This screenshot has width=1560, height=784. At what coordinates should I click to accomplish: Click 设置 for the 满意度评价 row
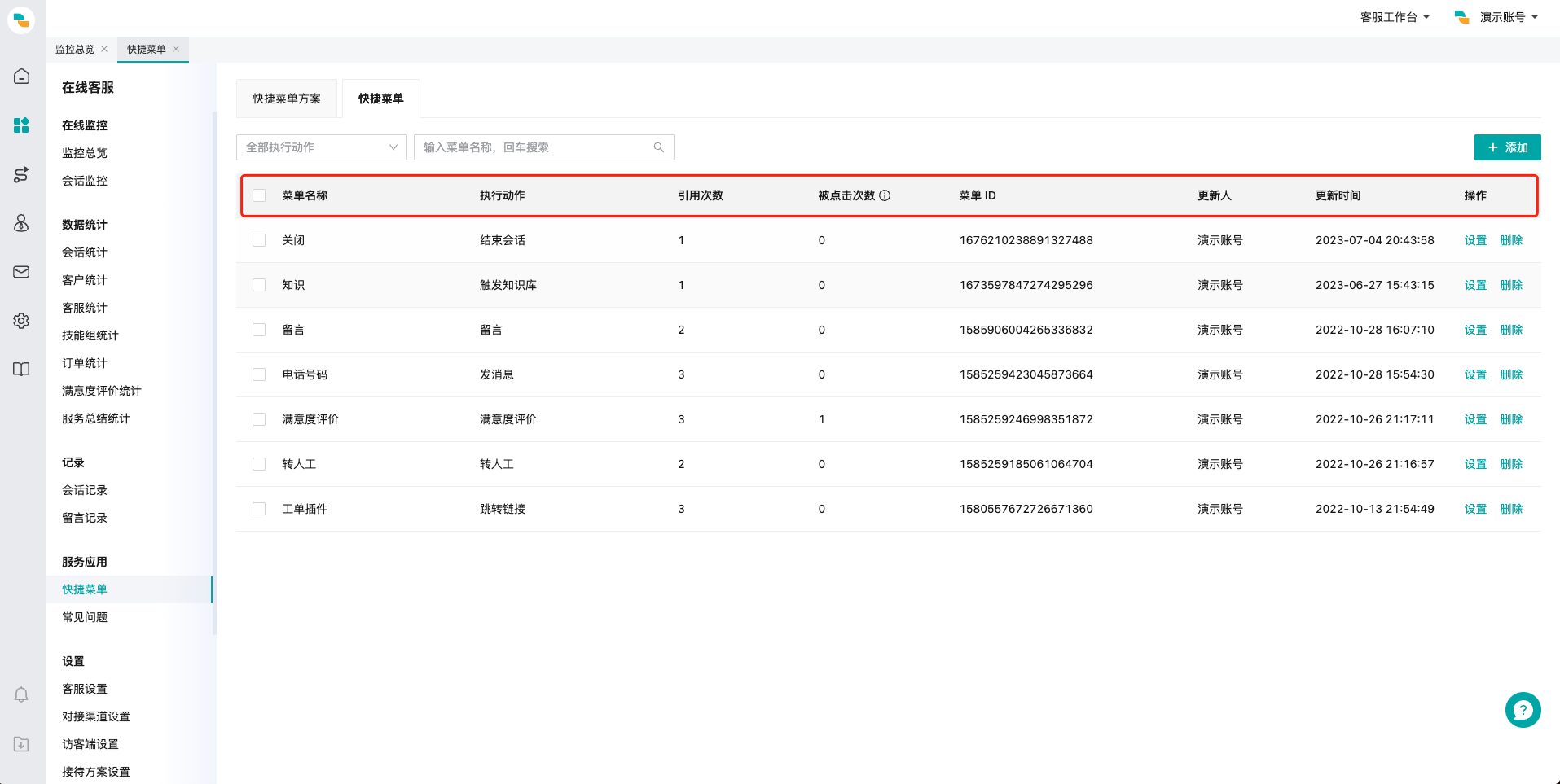1475,419
